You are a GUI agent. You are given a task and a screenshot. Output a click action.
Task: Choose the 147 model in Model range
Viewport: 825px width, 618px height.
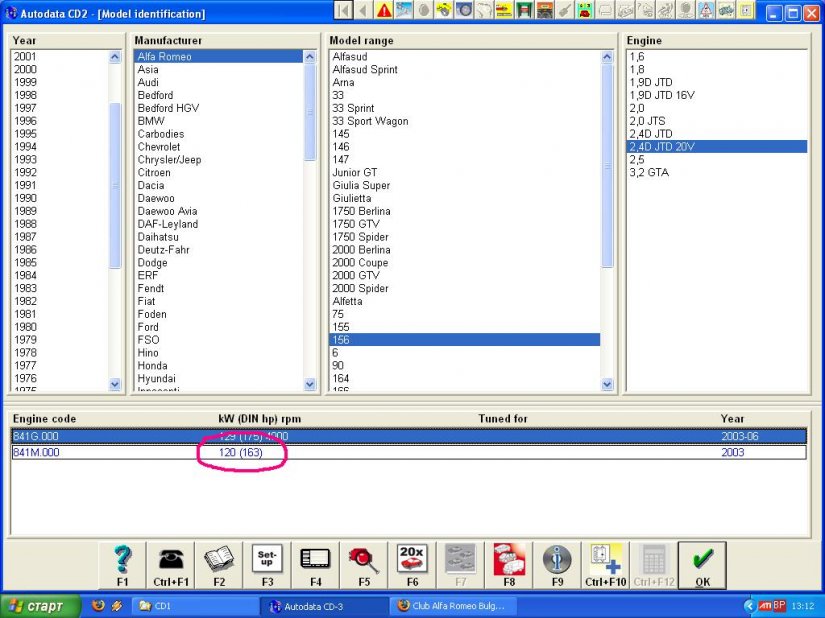coord(341,160)
